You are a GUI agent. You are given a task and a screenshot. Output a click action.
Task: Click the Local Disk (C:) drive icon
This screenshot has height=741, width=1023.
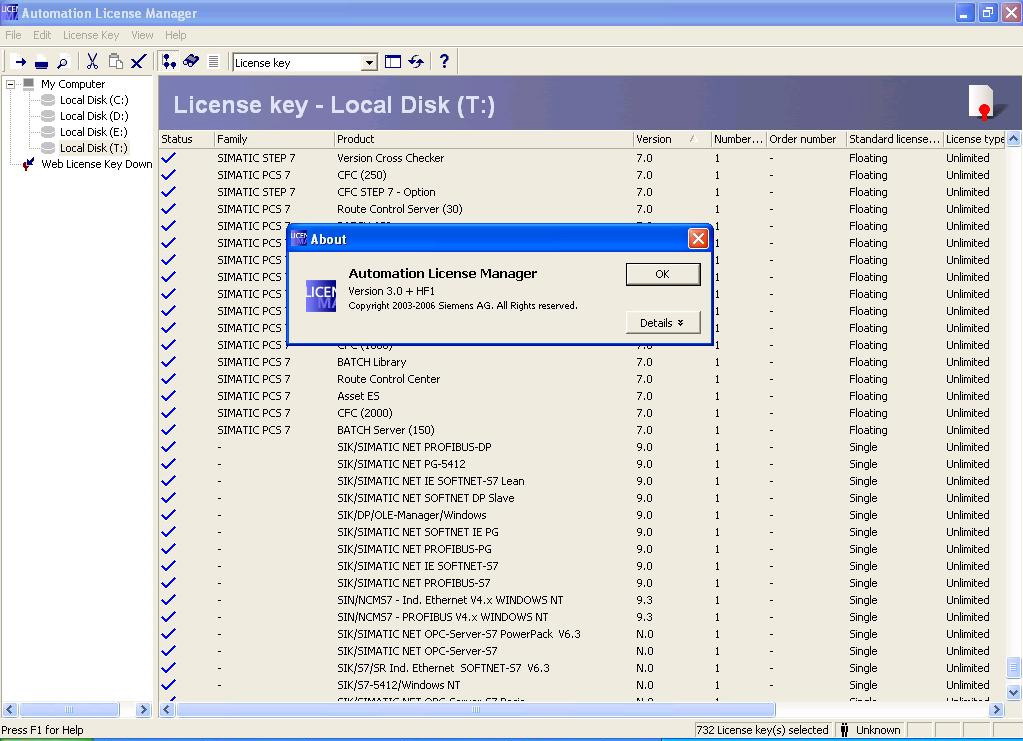coord(48,100)
